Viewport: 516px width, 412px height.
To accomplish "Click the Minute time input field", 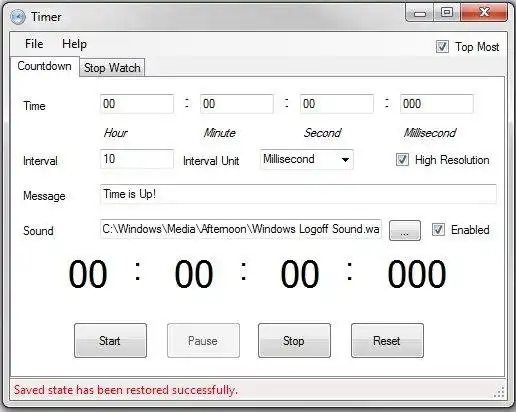I will (x=237, y=104).
